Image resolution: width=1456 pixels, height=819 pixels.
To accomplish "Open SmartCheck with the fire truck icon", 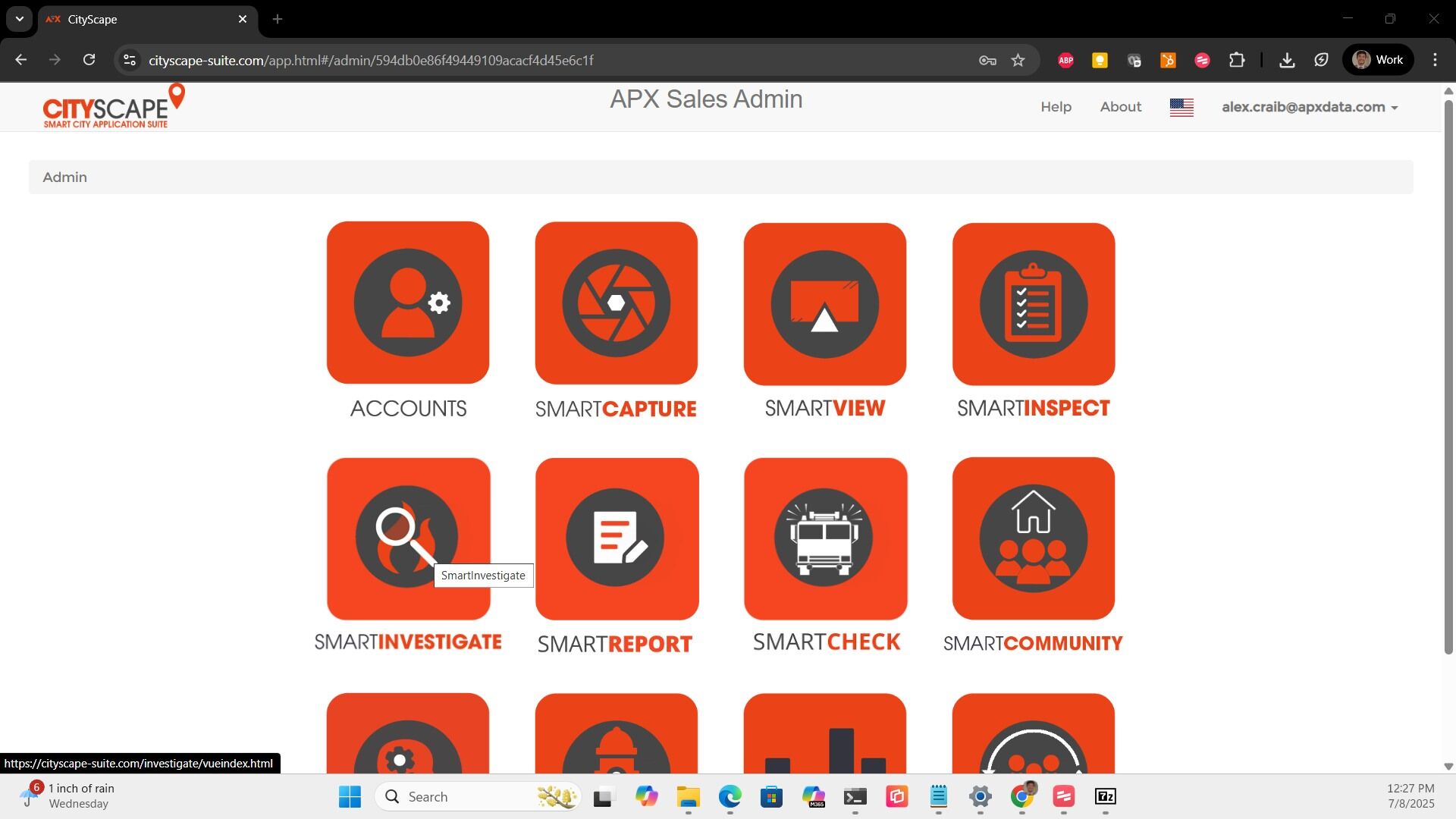I will [824, 538].
